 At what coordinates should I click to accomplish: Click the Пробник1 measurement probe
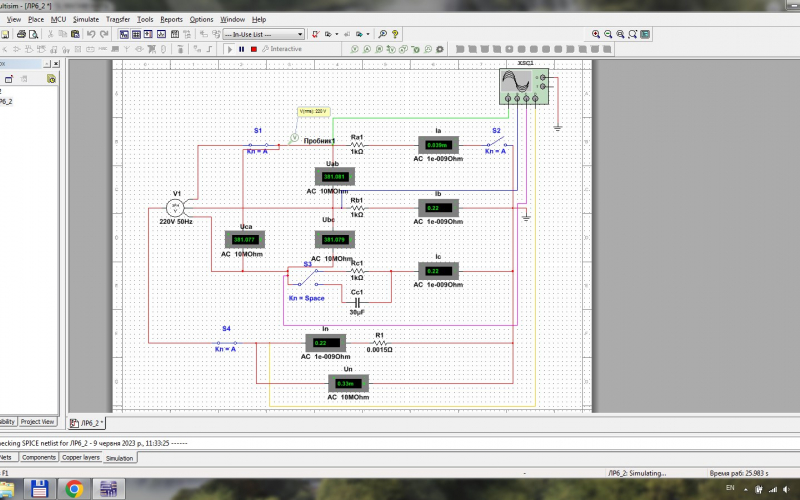point(294,138)
